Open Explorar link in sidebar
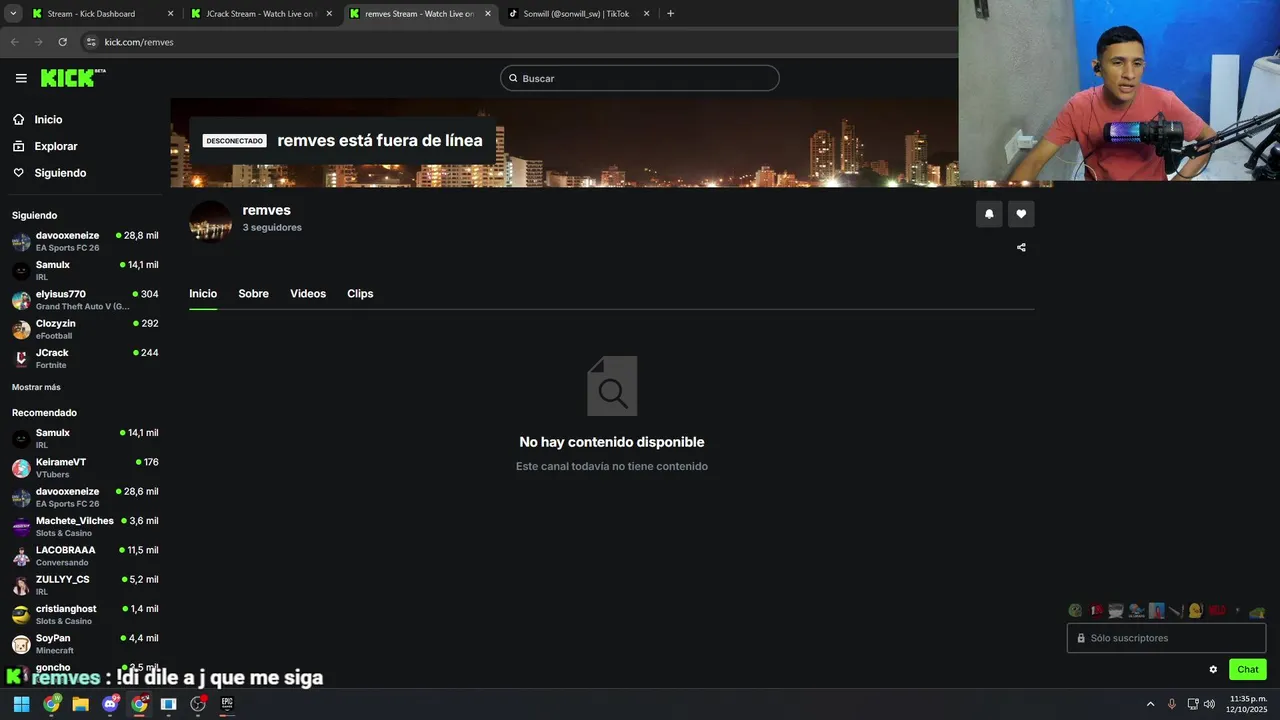Screen dimensions: 1280x720 coord(56,146)
